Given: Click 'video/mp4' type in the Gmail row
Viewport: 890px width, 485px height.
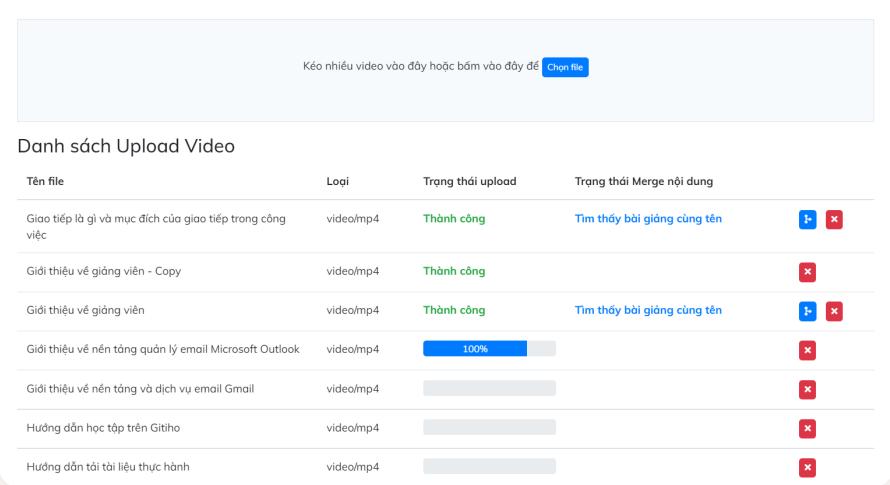Looking at the screenshot, I should pos(352,388).
